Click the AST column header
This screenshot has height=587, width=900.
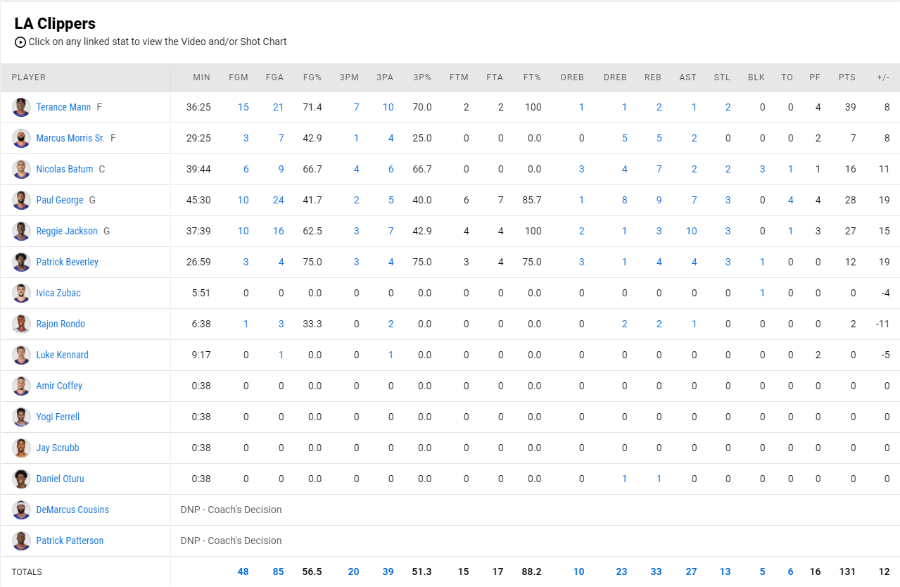(x=688, y=77)
